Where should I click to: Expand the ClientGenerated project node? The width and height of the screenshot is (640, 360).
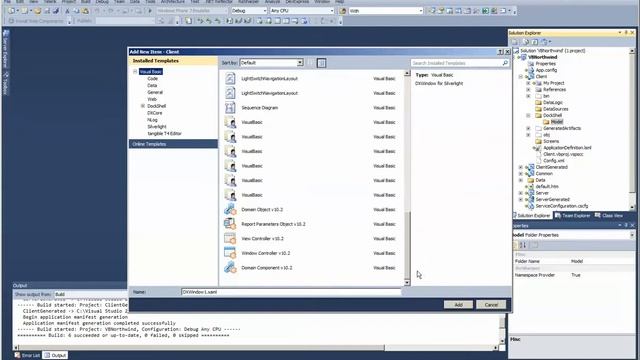tap(521, 167)
